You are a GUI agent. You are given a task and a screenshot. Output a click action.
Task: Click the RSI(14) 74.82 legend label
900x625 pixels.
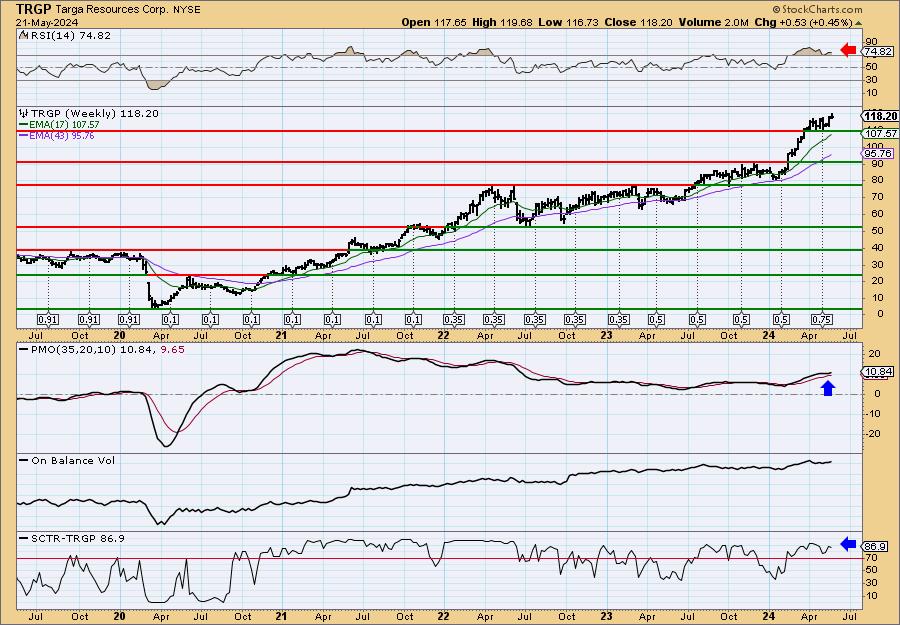click(x=69, y=36)
